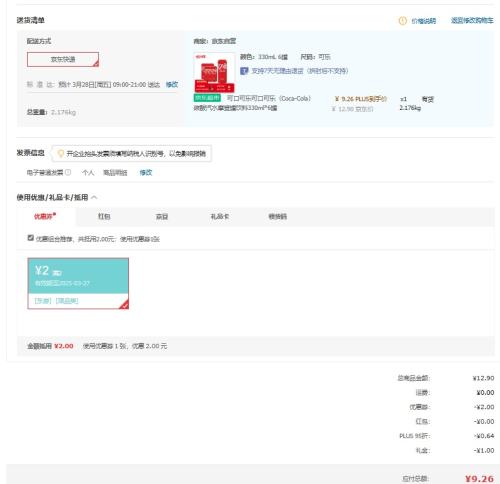Switch to the 红包 tab

[x=104, y=216]
